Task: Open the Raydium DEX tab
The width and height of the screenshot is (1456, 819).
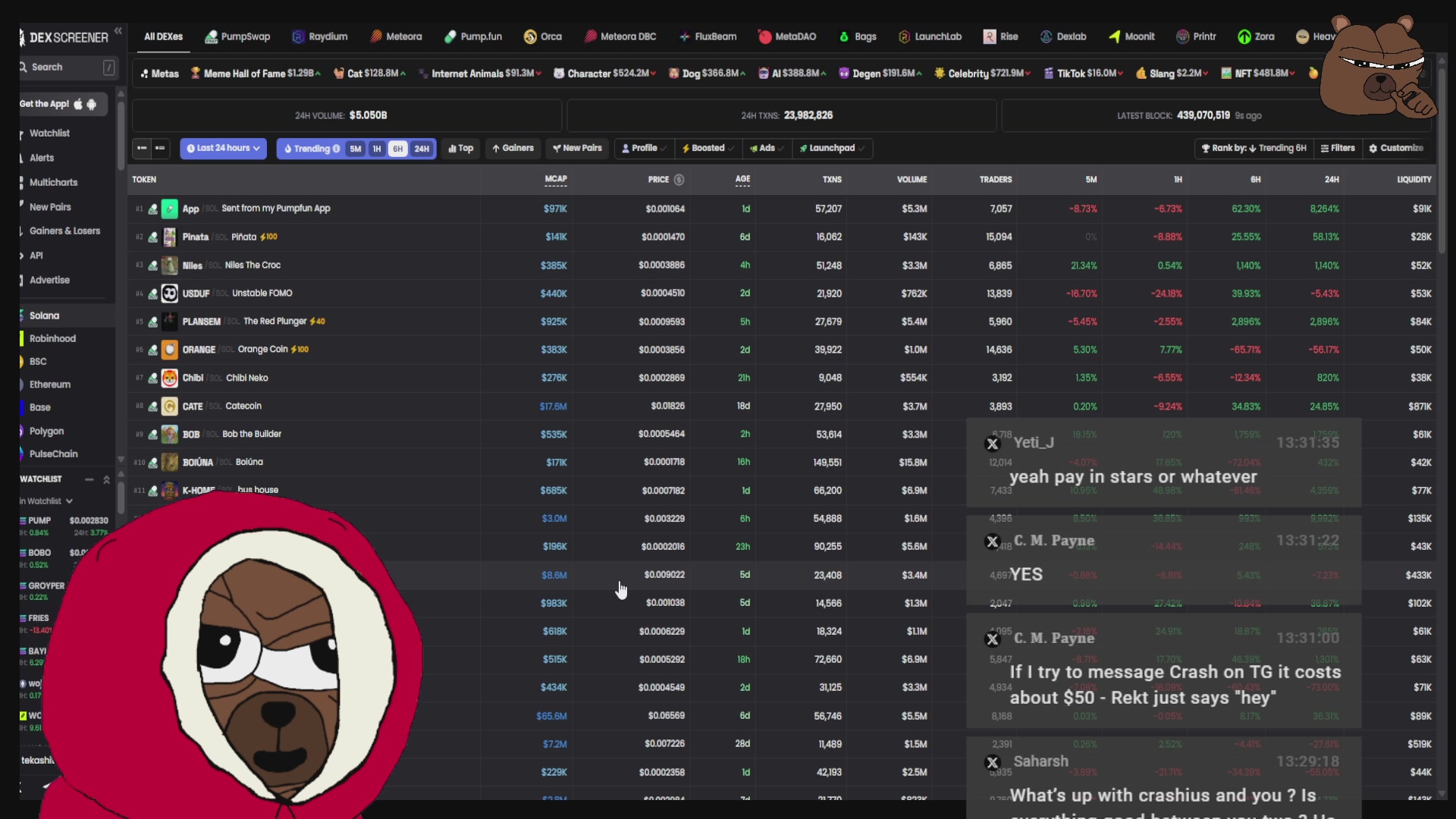Action: [320, 36]
